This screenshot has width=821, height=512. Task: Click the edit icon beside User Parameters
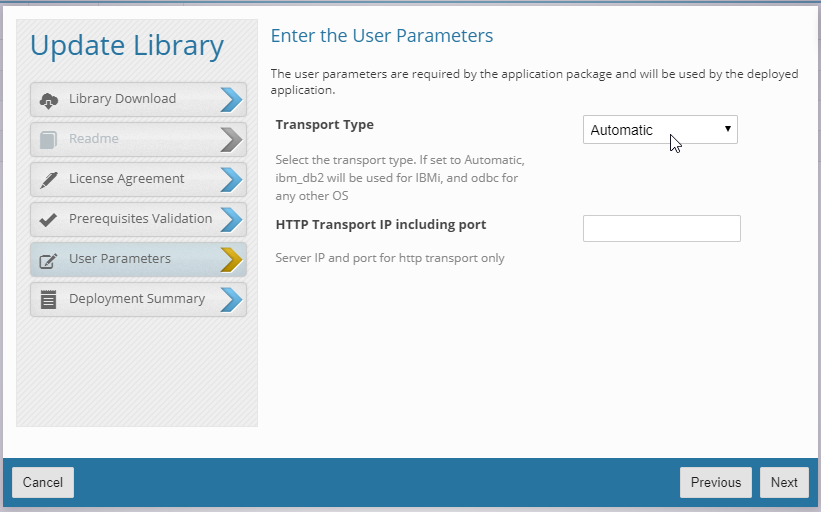[x=48, y=260]
